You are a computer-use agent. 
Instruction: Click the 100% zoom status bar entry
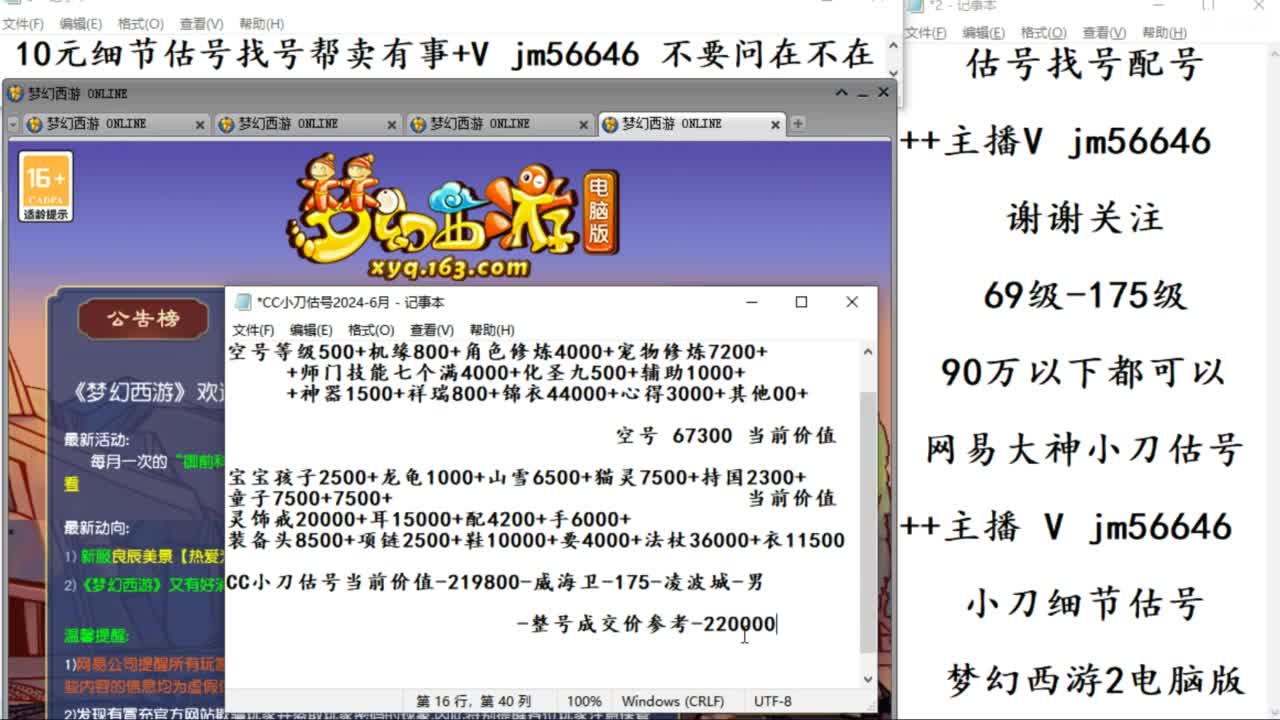point(584,702)
